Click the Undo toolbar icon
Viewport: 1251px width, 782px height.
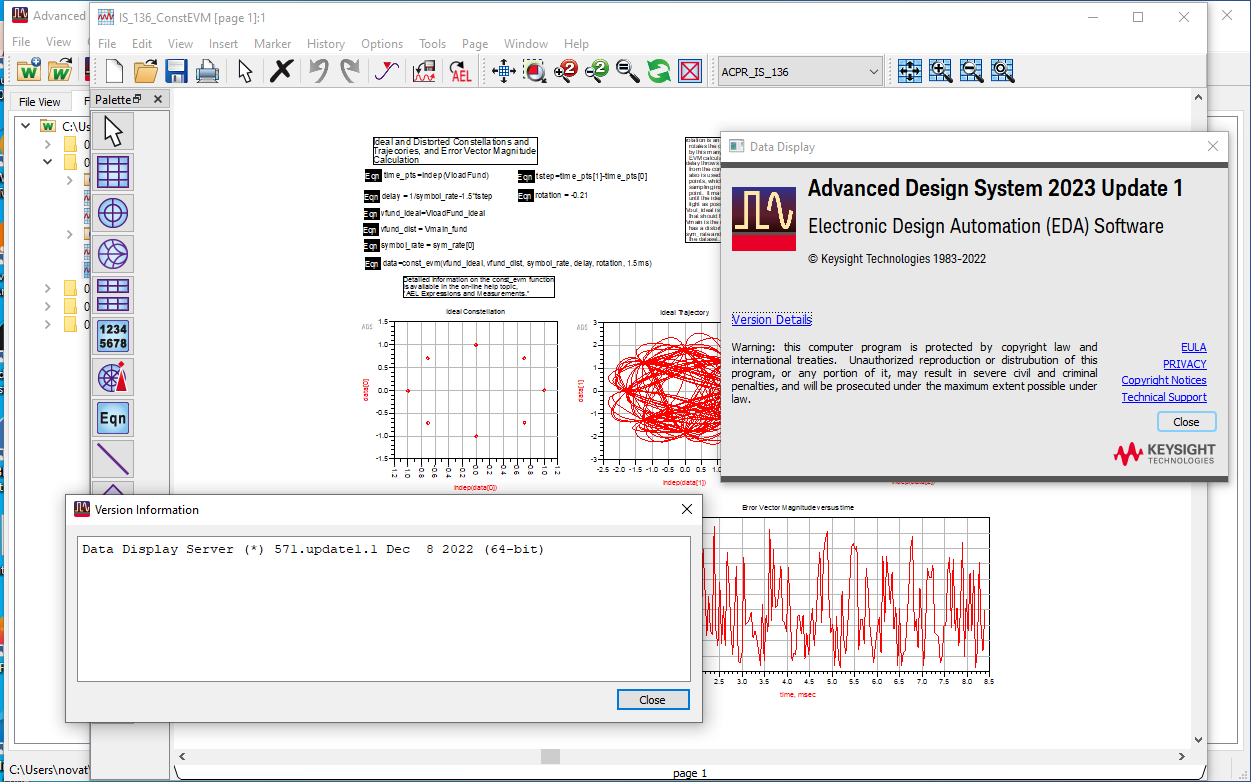pos(318,71)
